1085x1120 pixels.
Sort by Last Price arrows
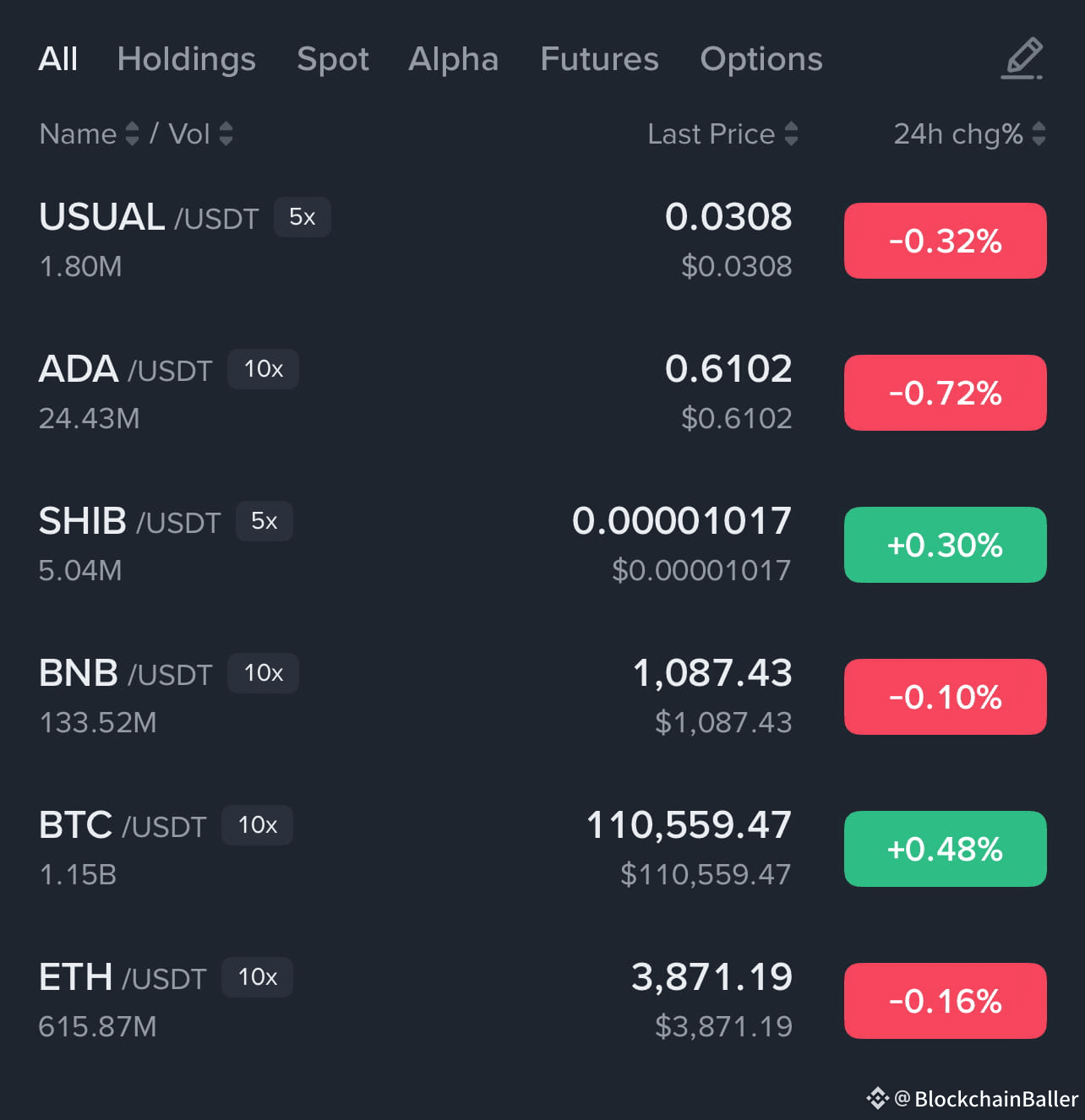[x=791, y=133]
